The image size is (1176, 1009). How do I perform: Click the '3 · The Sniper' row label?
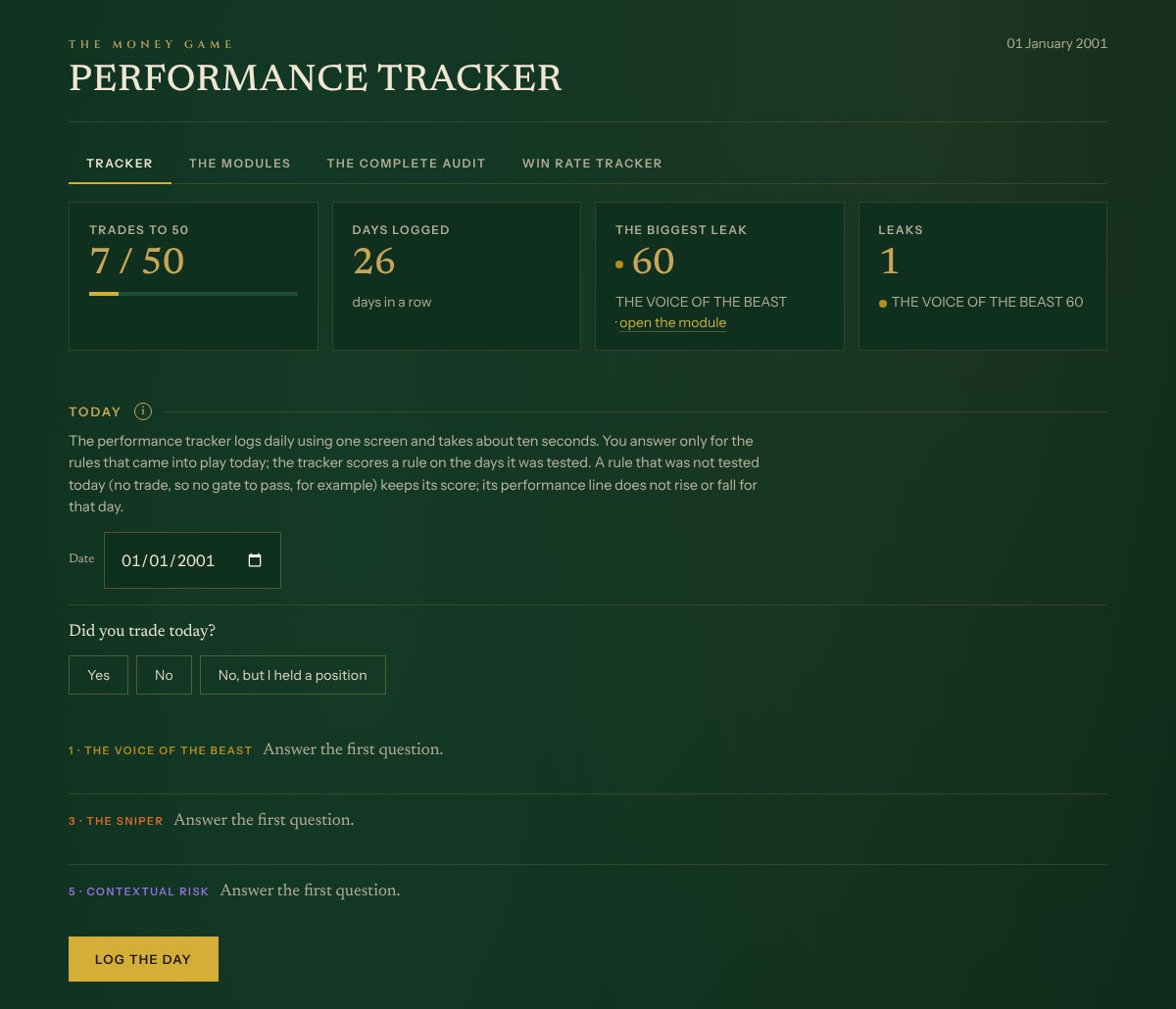[x=116, y=821]
